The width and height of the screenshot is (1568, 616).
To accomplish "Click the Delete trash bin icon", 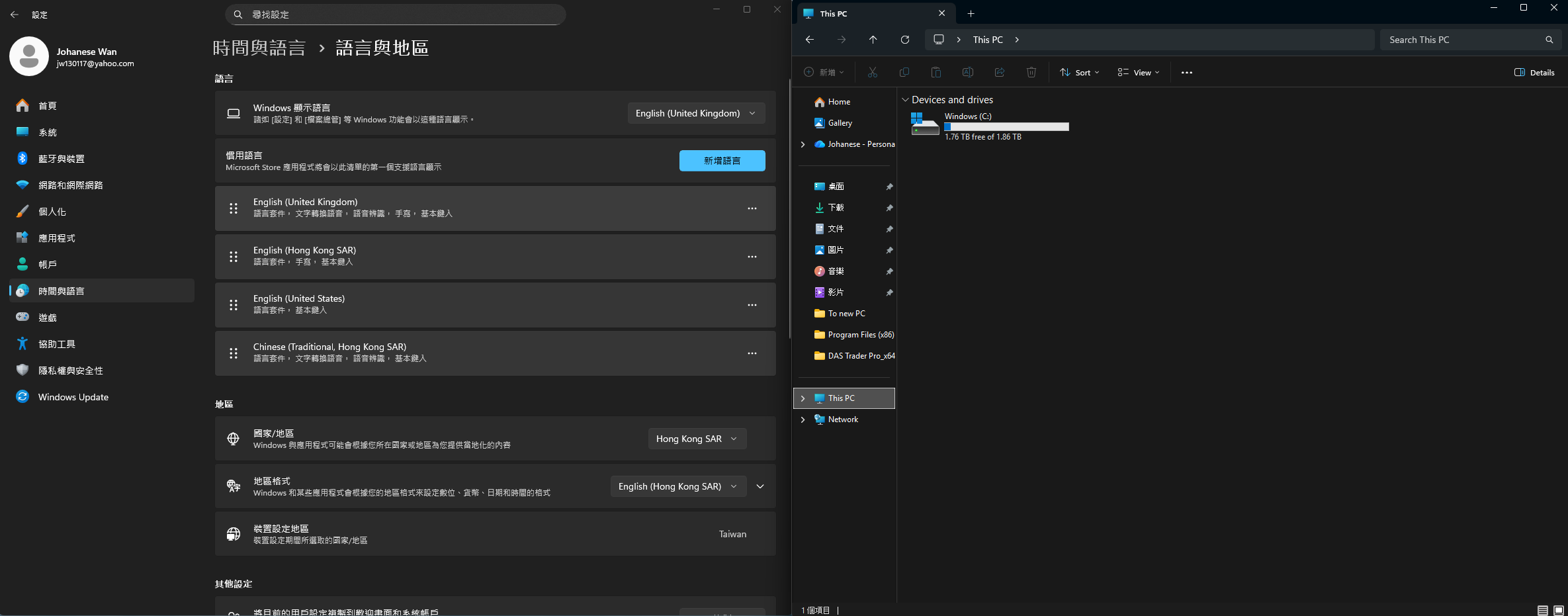I will [x=1031, y=72].
